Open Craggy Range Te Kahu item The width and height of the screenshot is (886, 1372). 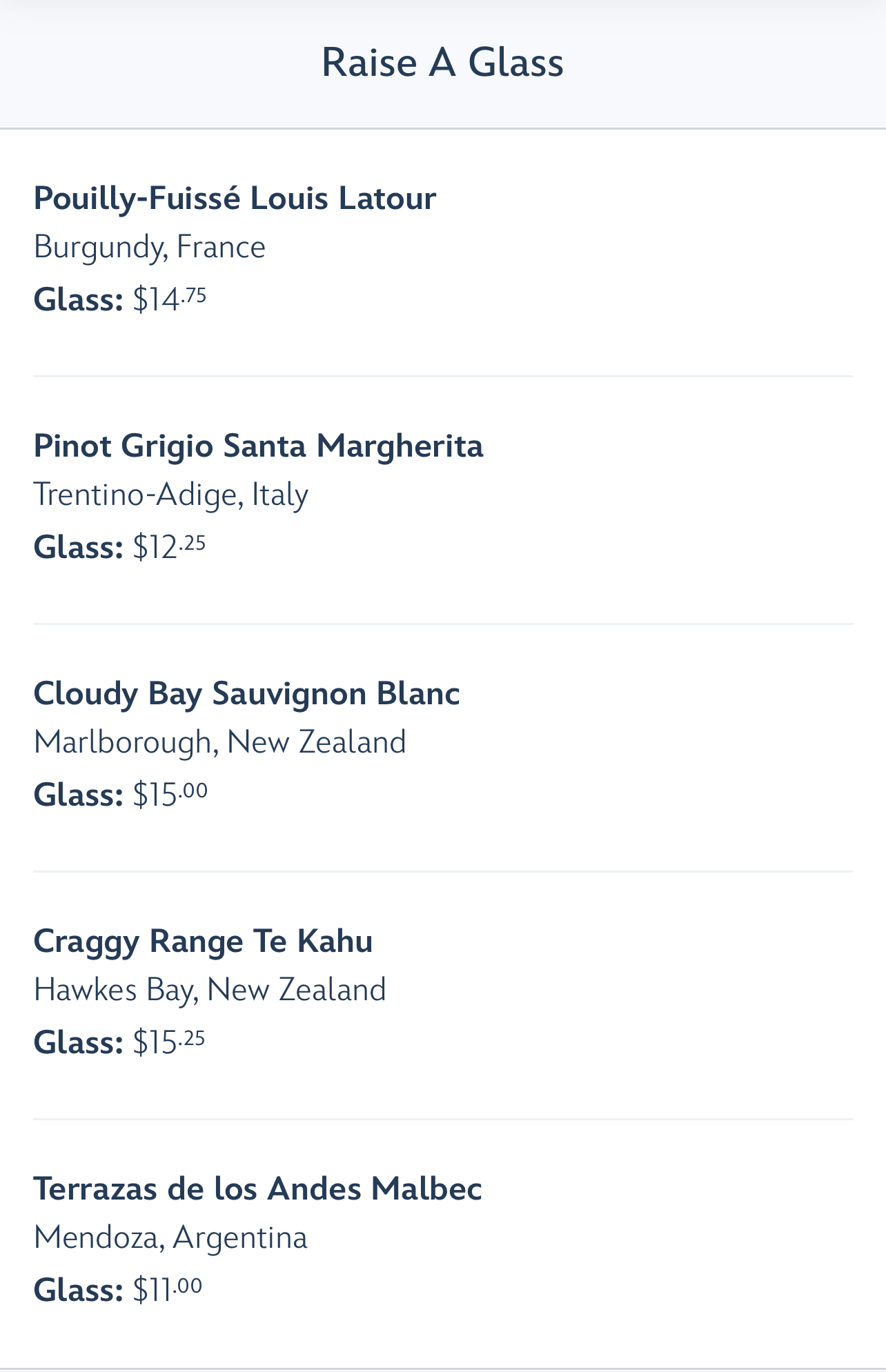203,941
